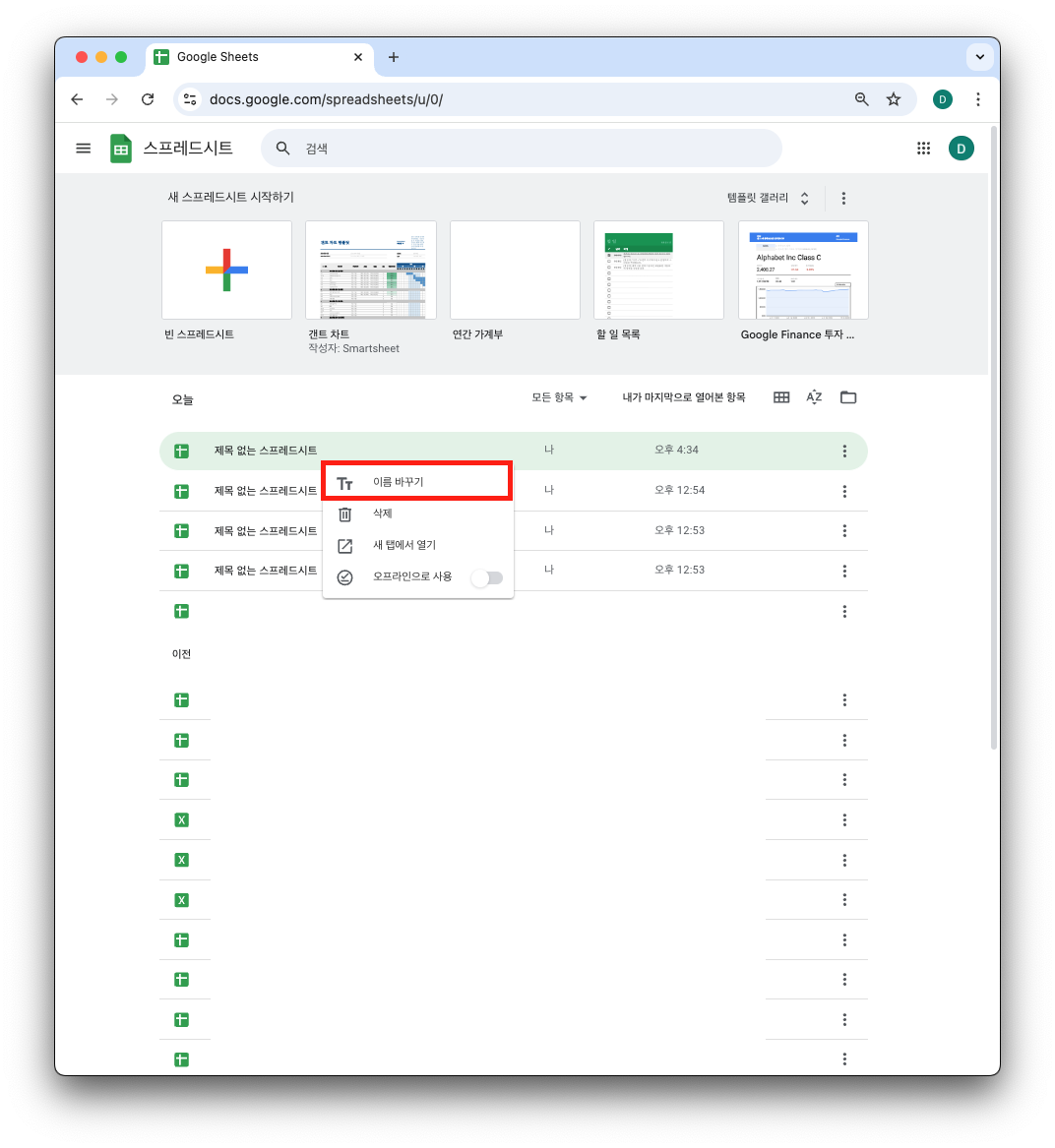Screen dimensions: 1055x1148
Task: Open the Google apps grid launcher
Action: point(923,149)
